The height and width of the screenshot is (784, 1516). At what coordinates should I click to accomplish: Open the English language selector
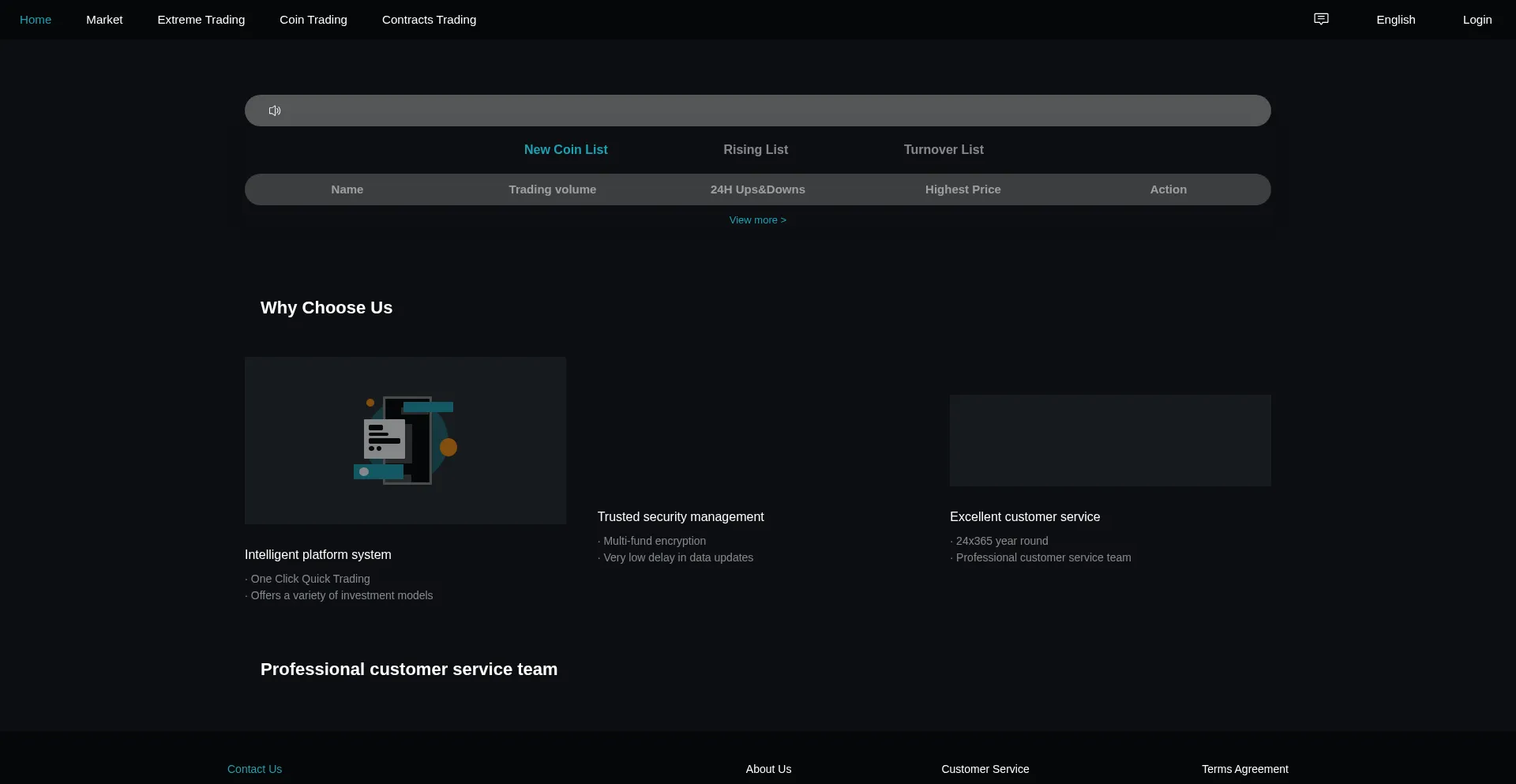(1395, 20)
